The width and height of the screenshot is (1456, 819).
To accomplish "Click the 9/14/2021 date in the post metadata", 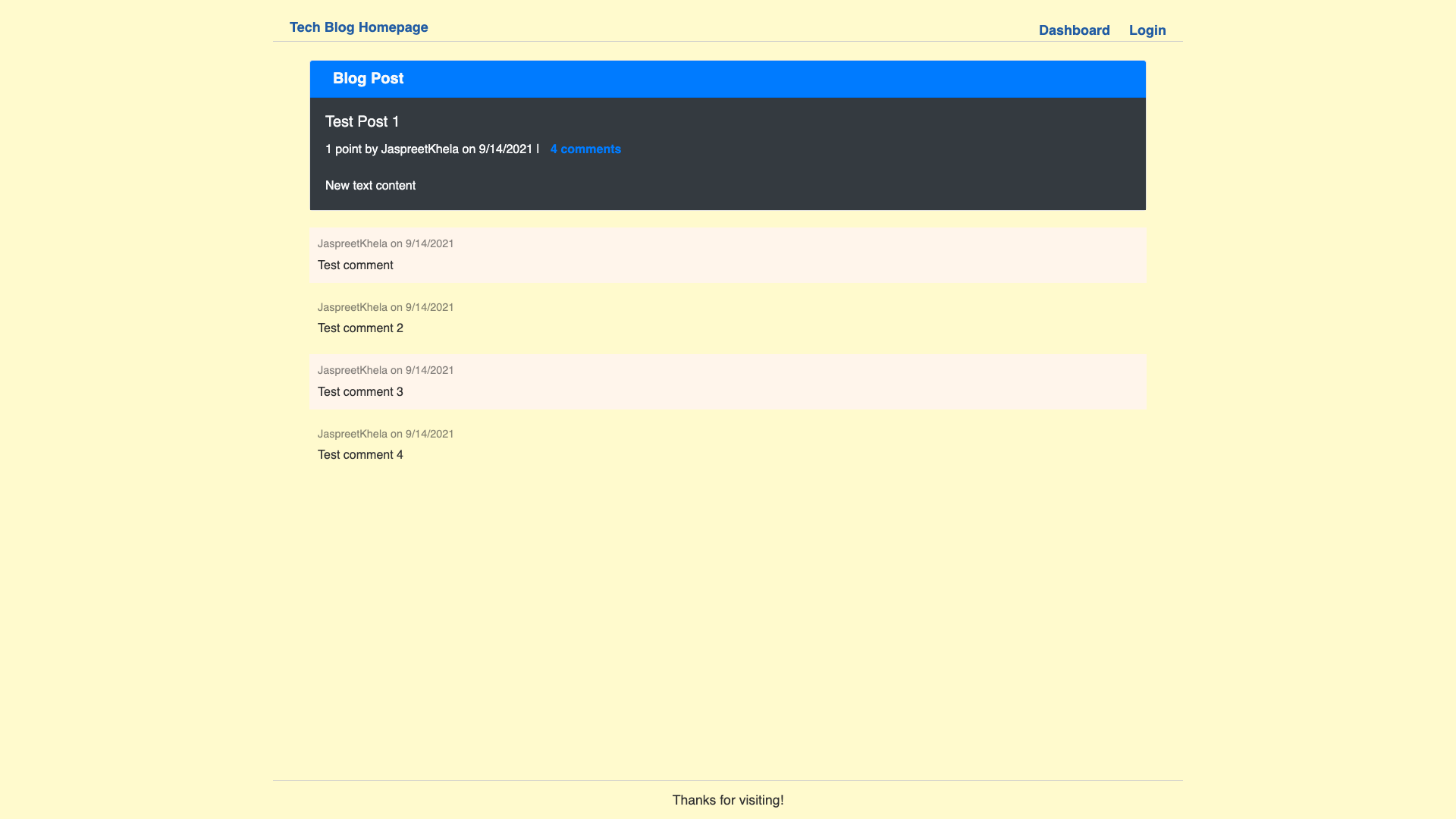I will pos(504,149).
